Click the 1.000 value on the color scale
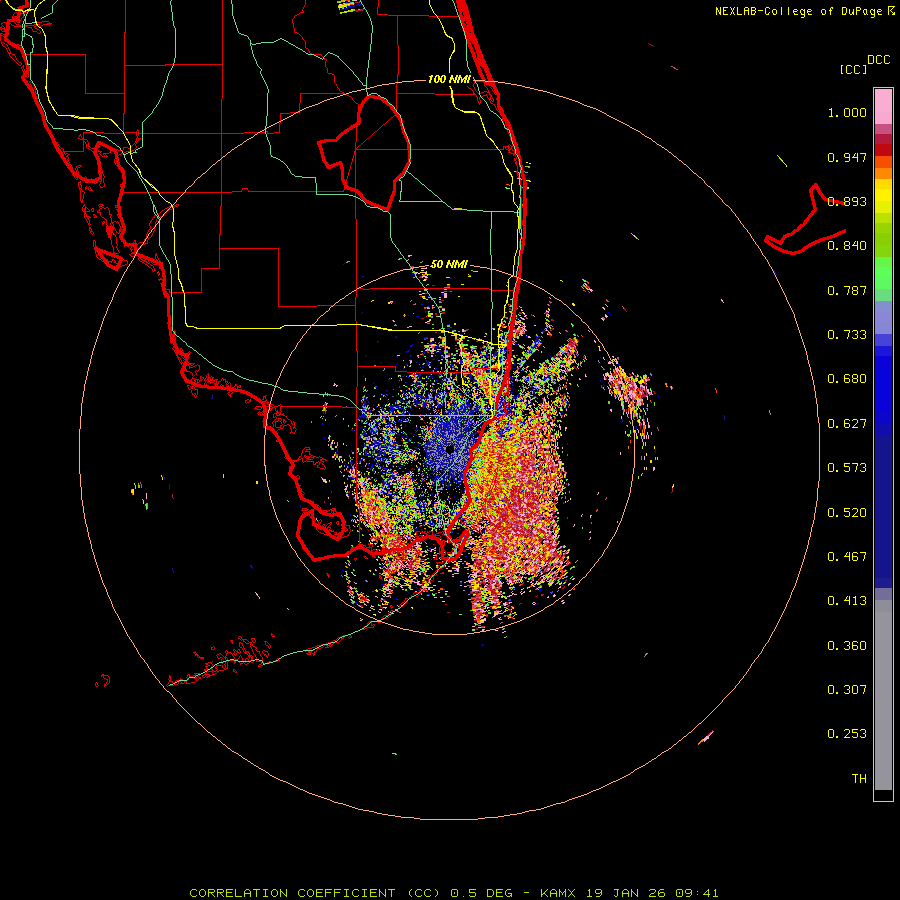The image size is (900, 900). (x=847, y=112)
